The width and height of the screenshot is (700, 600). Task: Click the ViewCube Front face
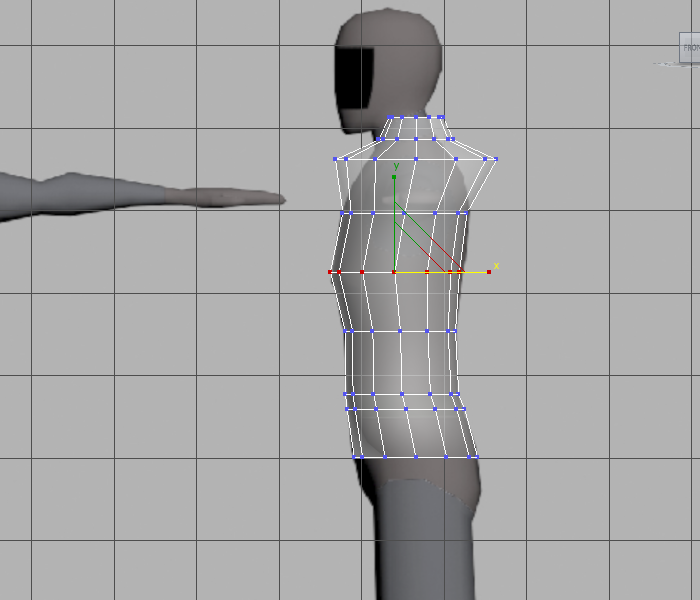point(690,47)
